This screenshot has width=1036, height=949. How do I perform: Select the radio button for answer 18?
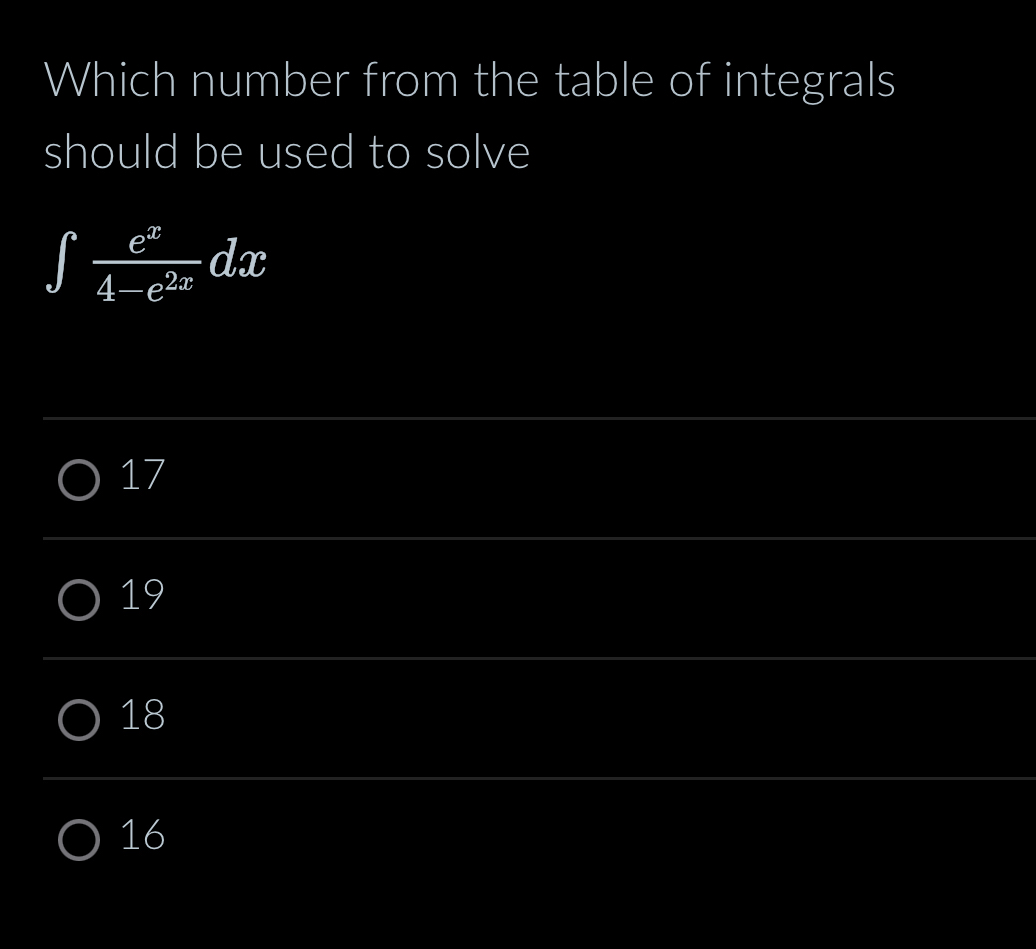point(78,722)
